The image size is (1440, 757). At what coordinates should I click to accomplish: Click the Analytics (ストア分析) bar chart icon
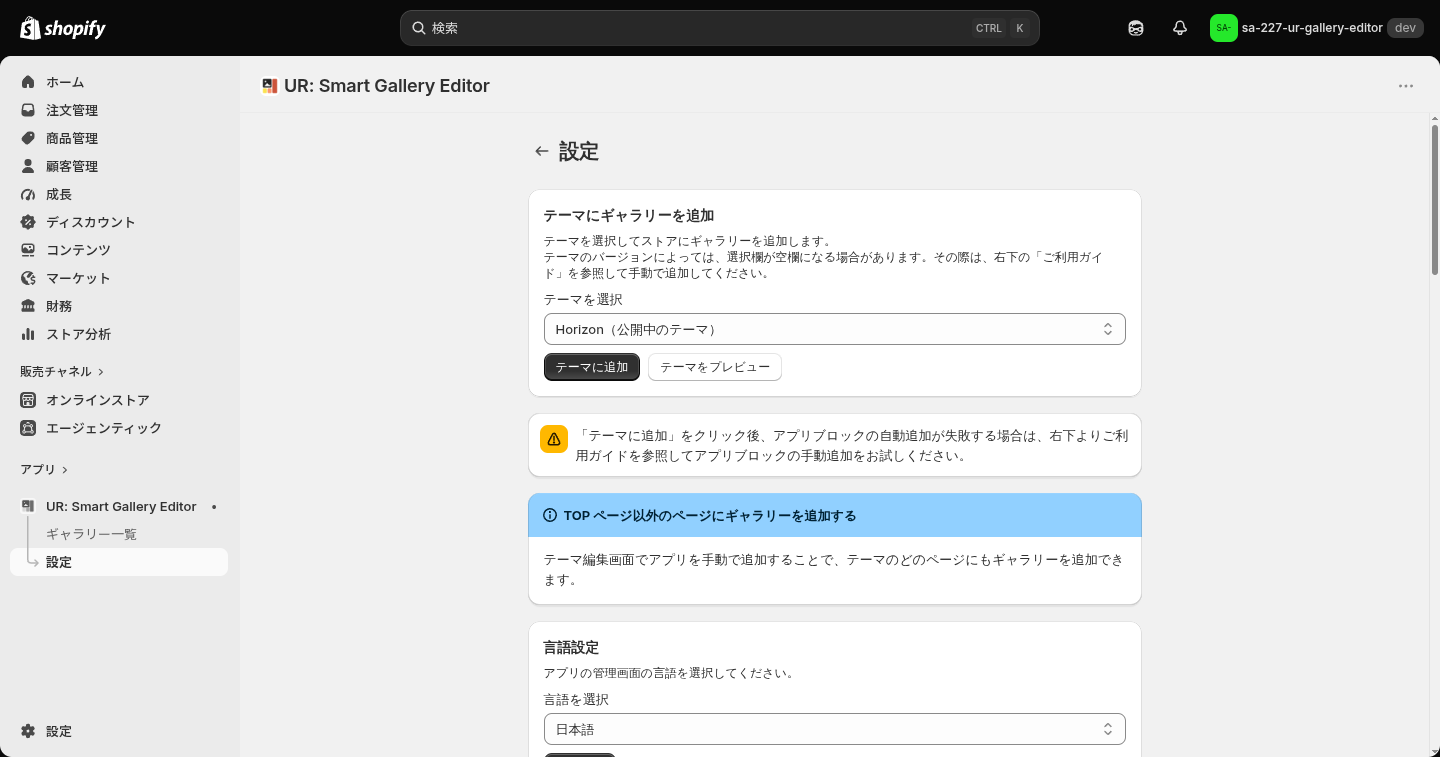[x=28, y=334]
